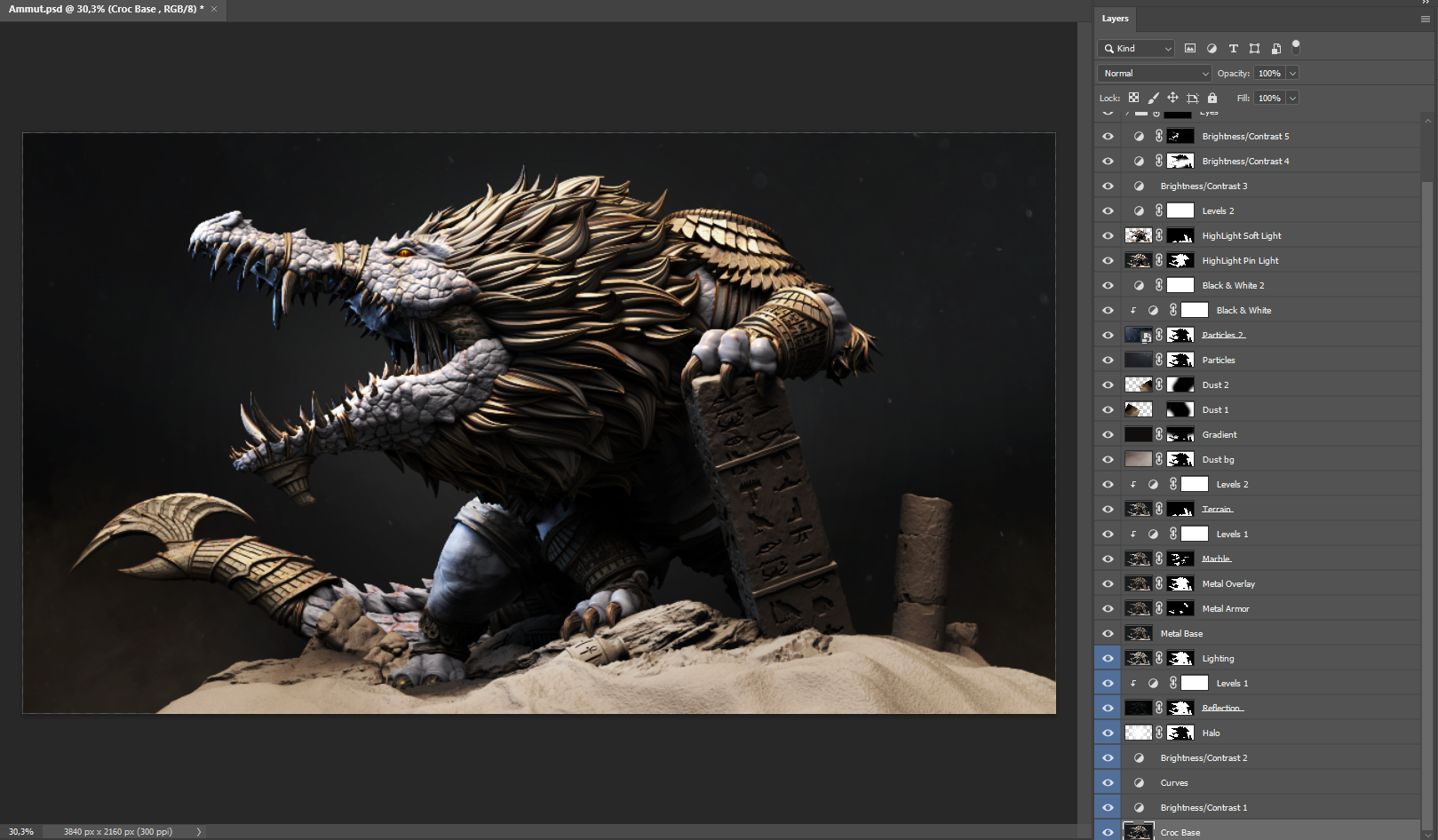1438x840 pixels.
Task: Filter layers by smart objects icon
Action: (1275, 49)
